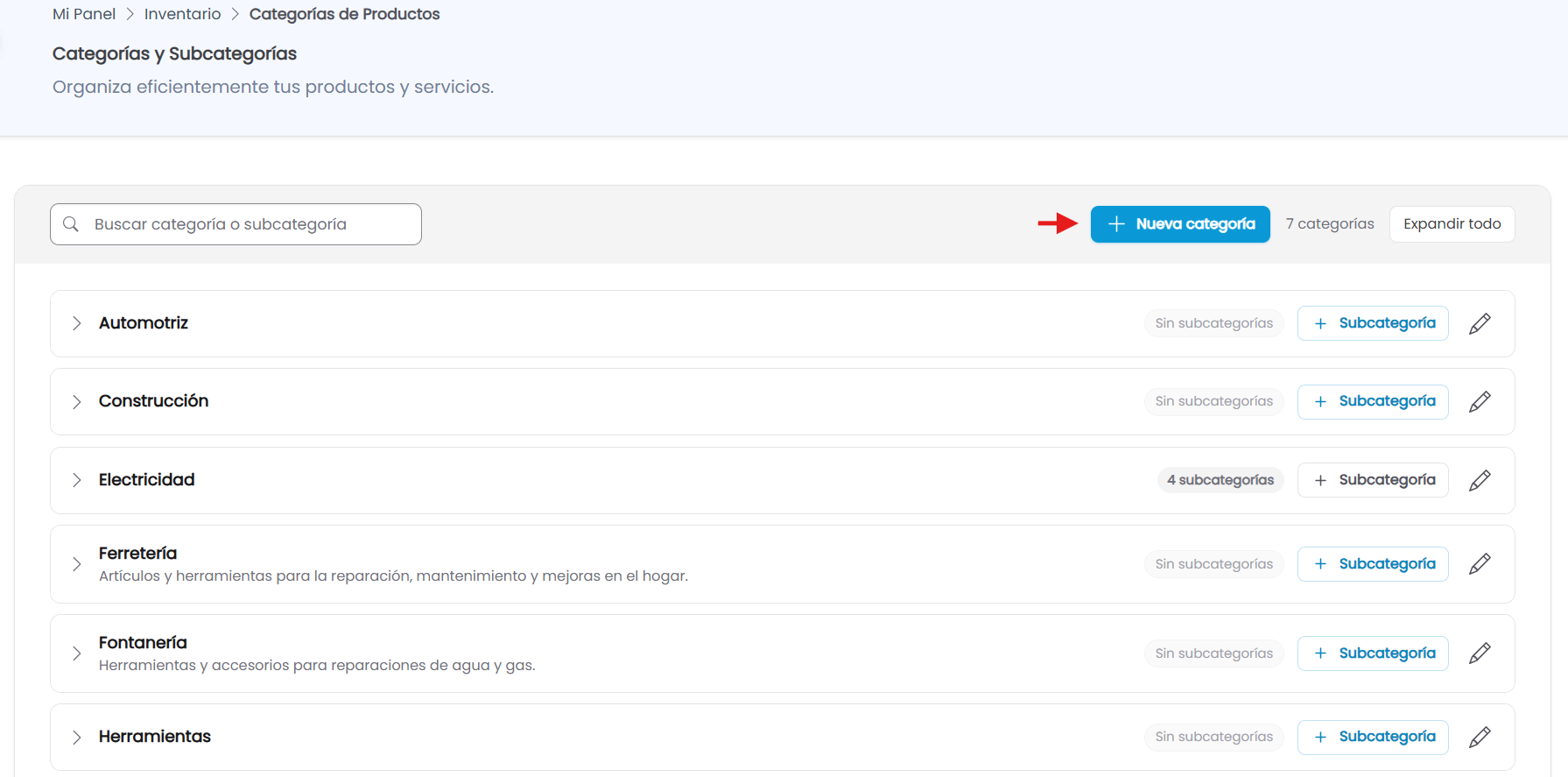
Task: Add a subcategory to Herramientas
Action: tap(1373, 737)
